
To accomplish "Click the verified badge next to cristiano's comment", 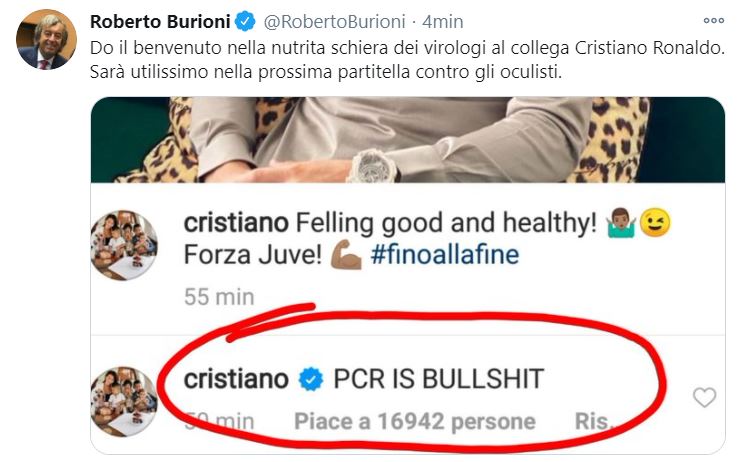I will click(x=311, y=378).
